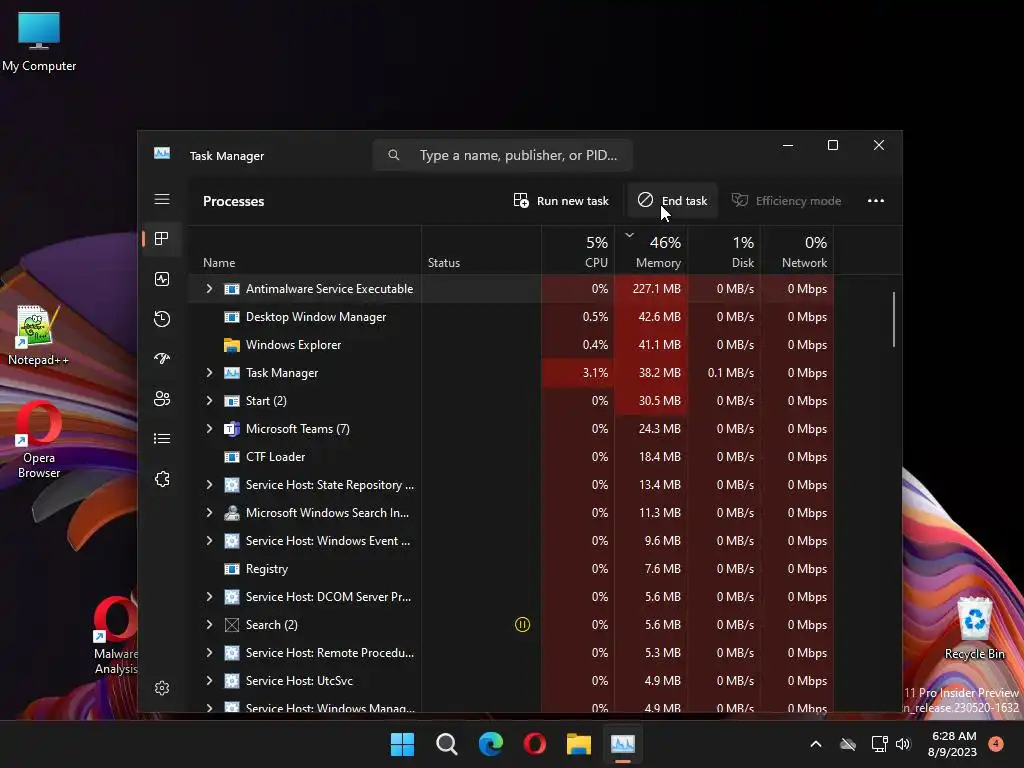The width and height of the screenshot is (1024, 768).
Task: Expand the Search (2) process group
Action: coord(209,625)
